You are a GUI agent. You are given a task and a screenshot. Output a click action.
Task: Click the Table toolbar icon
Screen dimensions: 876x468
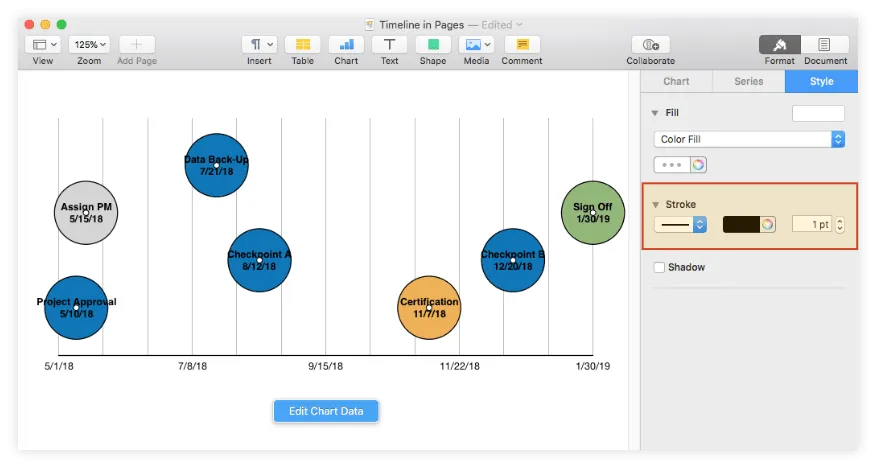point(302,45)
